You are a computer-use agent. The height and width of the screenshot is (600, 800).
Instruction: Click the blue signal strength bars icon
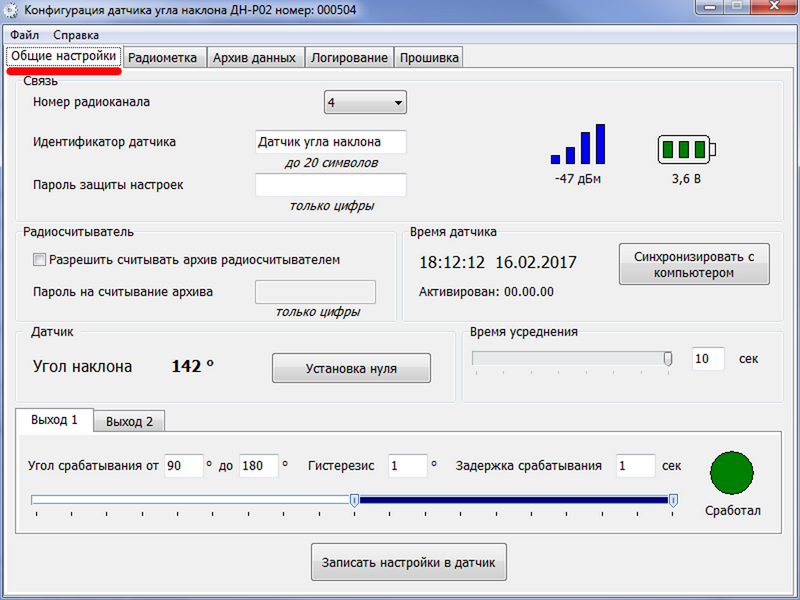coord(578,144)
